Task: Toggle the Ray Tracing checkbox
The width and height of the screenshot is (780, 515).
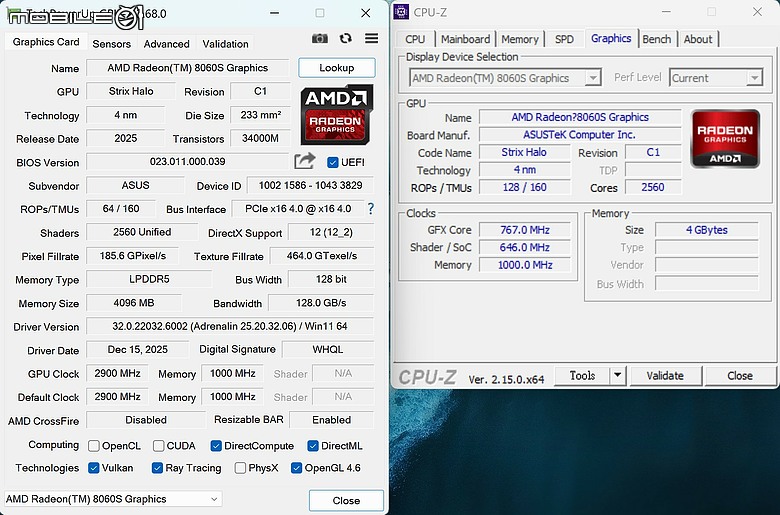Action: [157, 468]
